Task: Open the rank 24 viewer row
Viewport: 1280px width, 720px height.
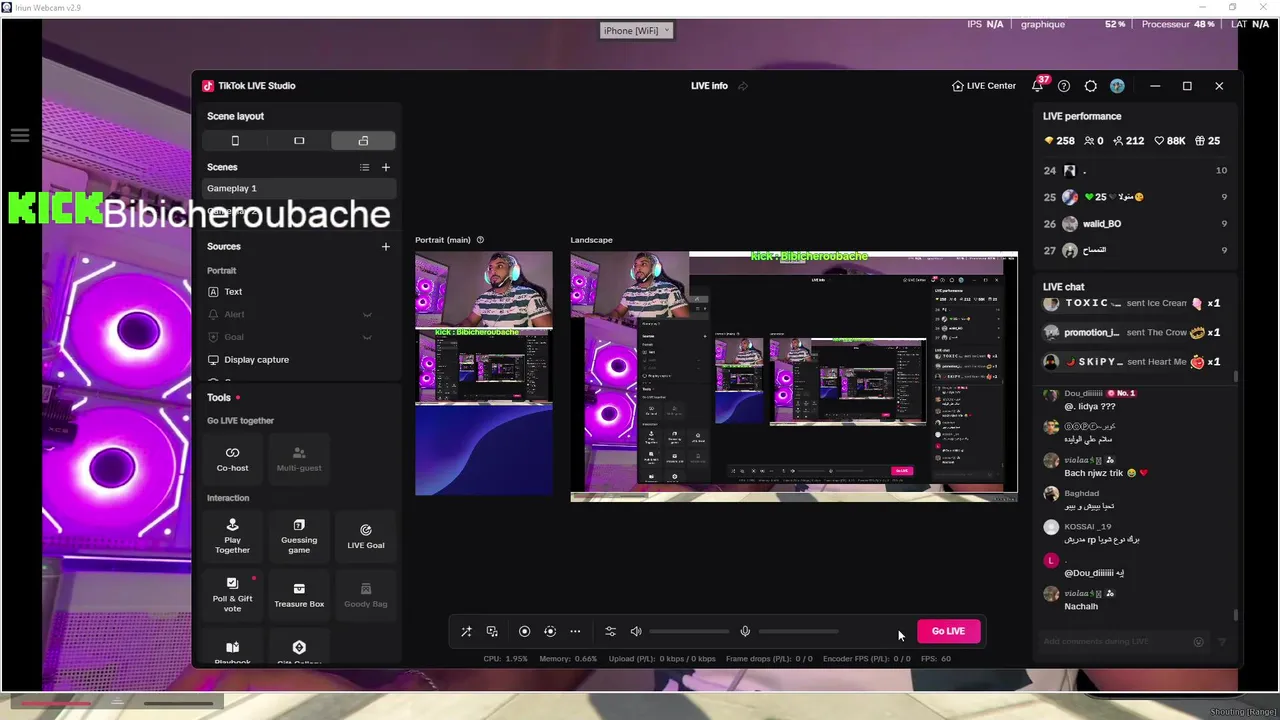Action: 1135,171
